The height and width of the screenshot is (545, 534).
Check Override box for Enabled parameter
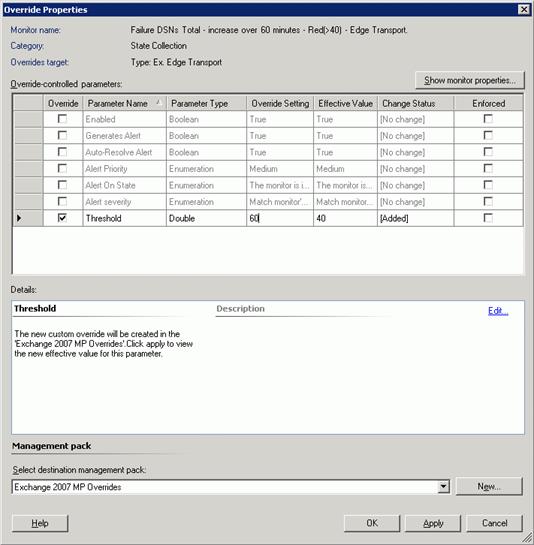pyautogui.click(x=62, y=119)
